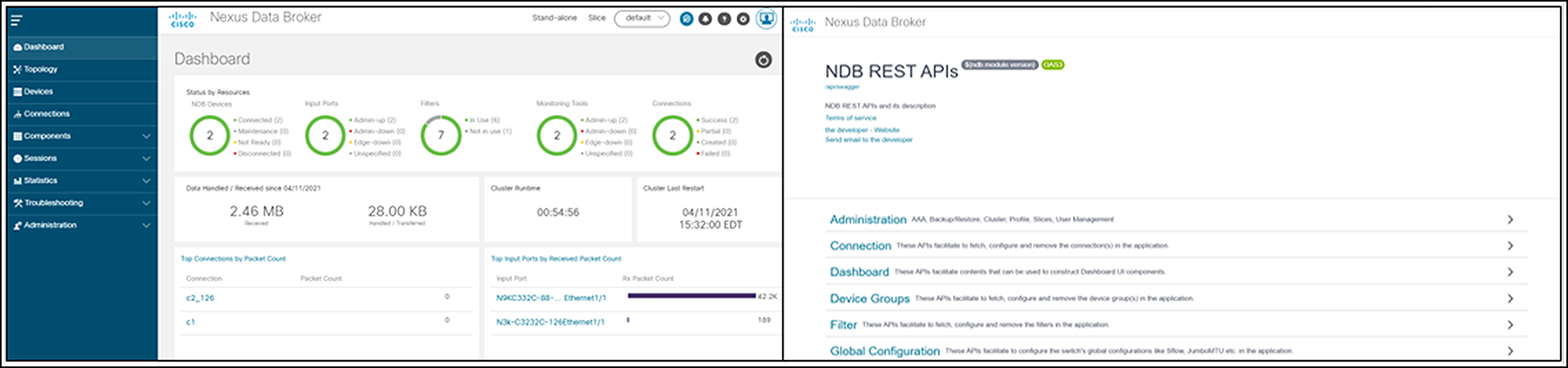The width and height of the screenshot is (1568, 368).
Task: Expand the Filter API section chevron
Action: point(1510,325)
